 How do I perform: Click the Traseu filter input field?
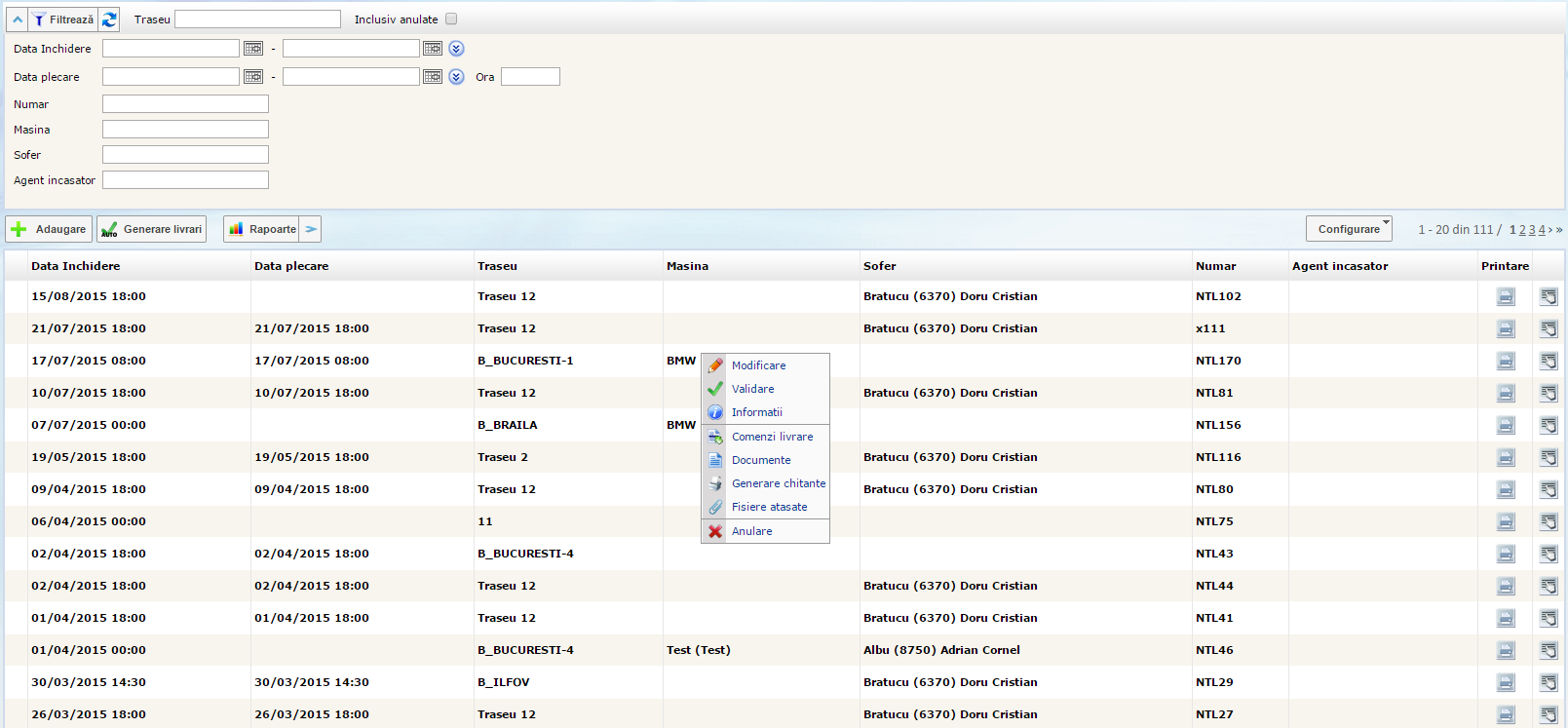257,19
